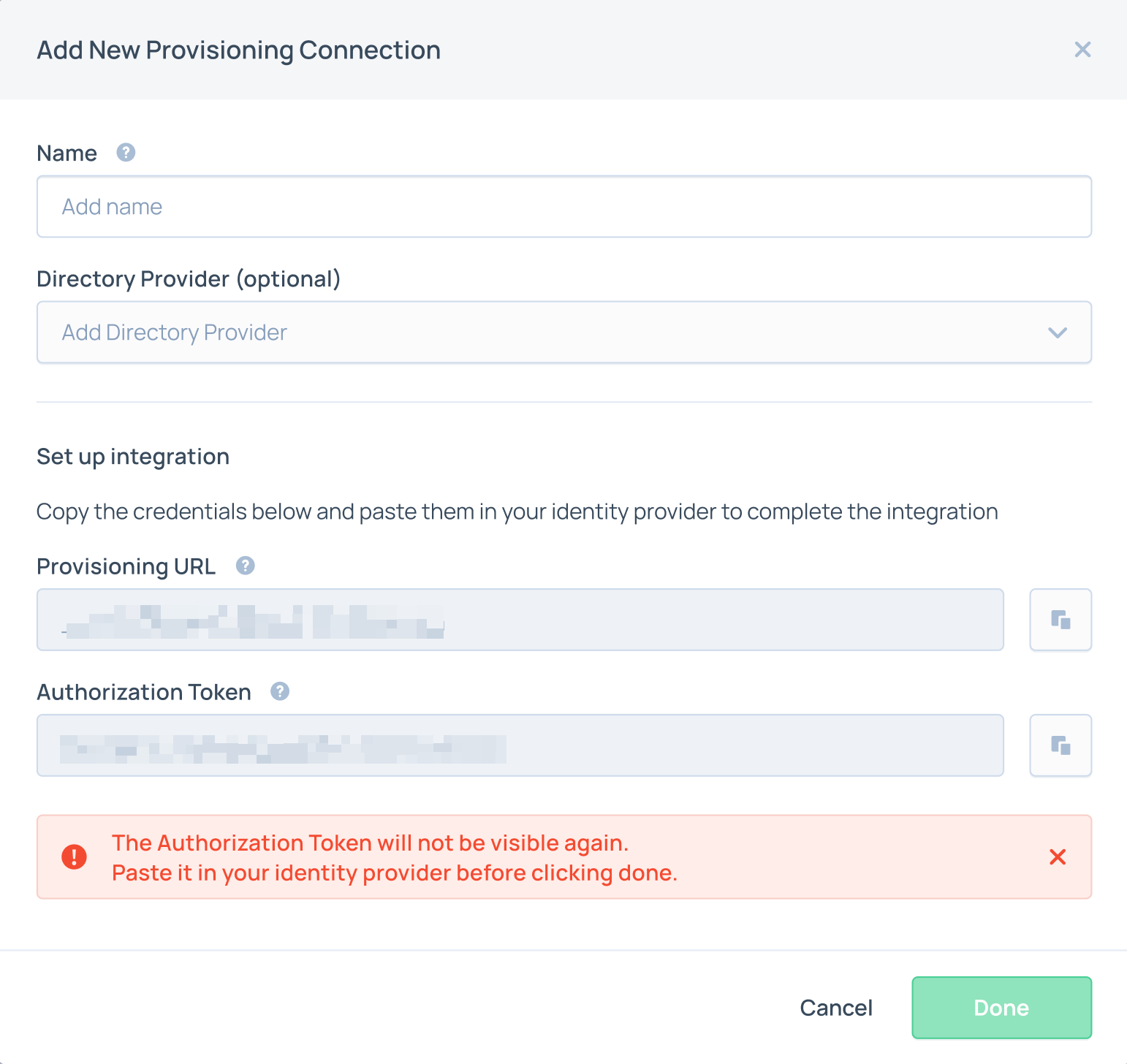Click the Name field help icon
1127x1064 pixels.
tap(126, 152)
